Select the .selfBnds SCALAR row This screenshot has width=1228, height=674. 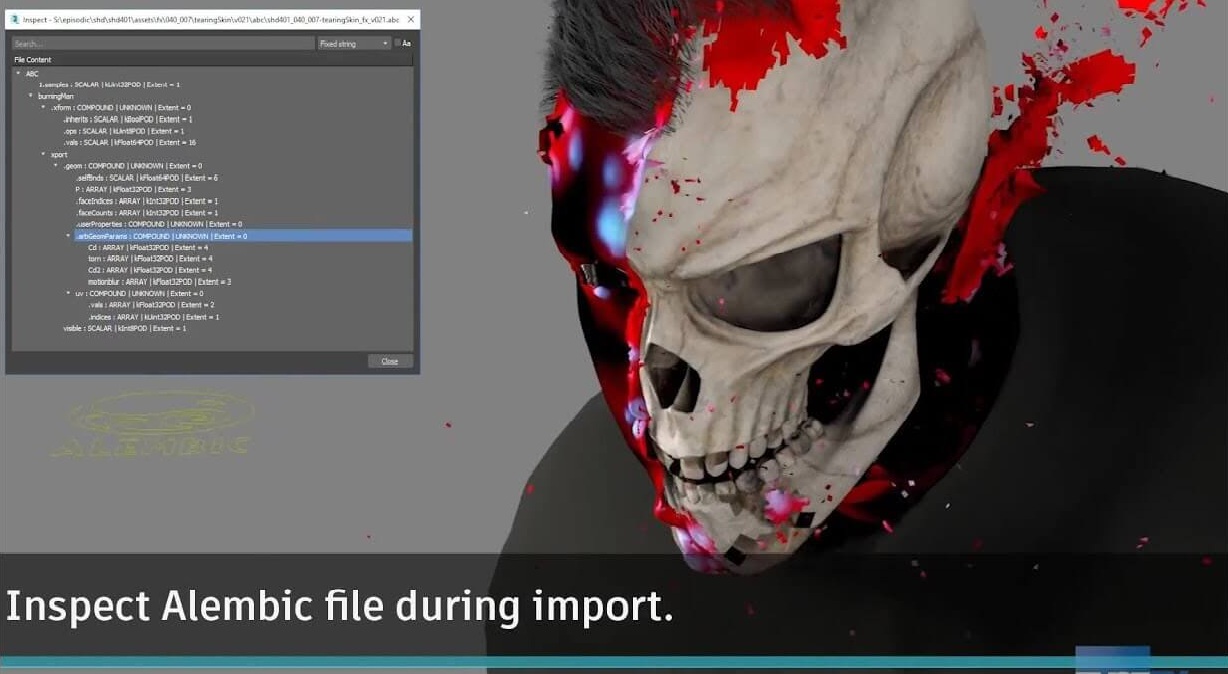click(147, 177)
